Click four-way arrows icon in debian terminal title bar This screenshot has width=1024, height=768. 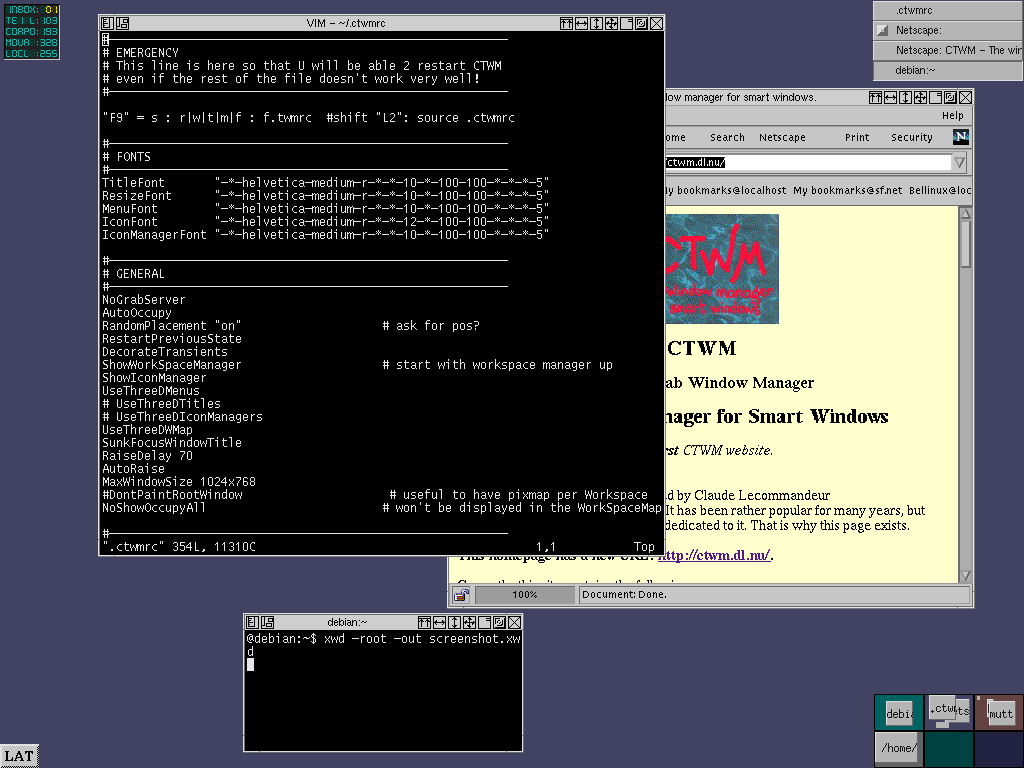[x=470, y=622]
